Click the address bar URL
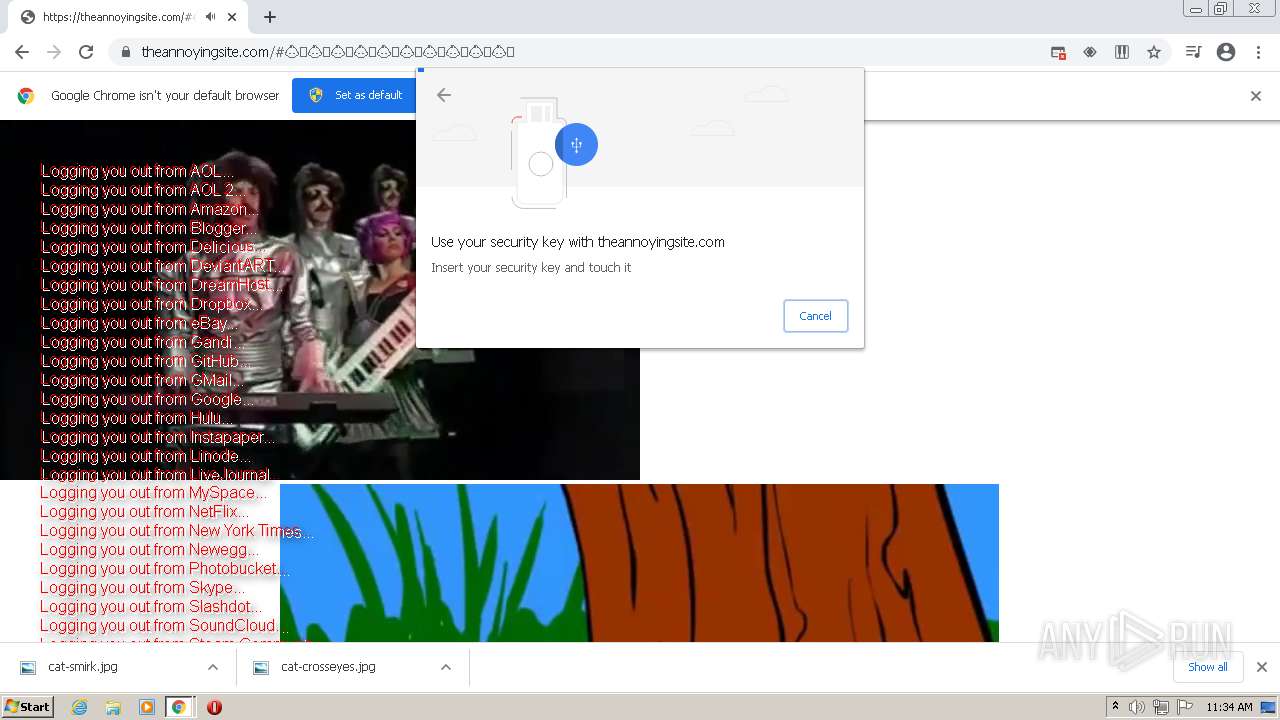This screenshot has height=720, width=1280. (327, 52)
